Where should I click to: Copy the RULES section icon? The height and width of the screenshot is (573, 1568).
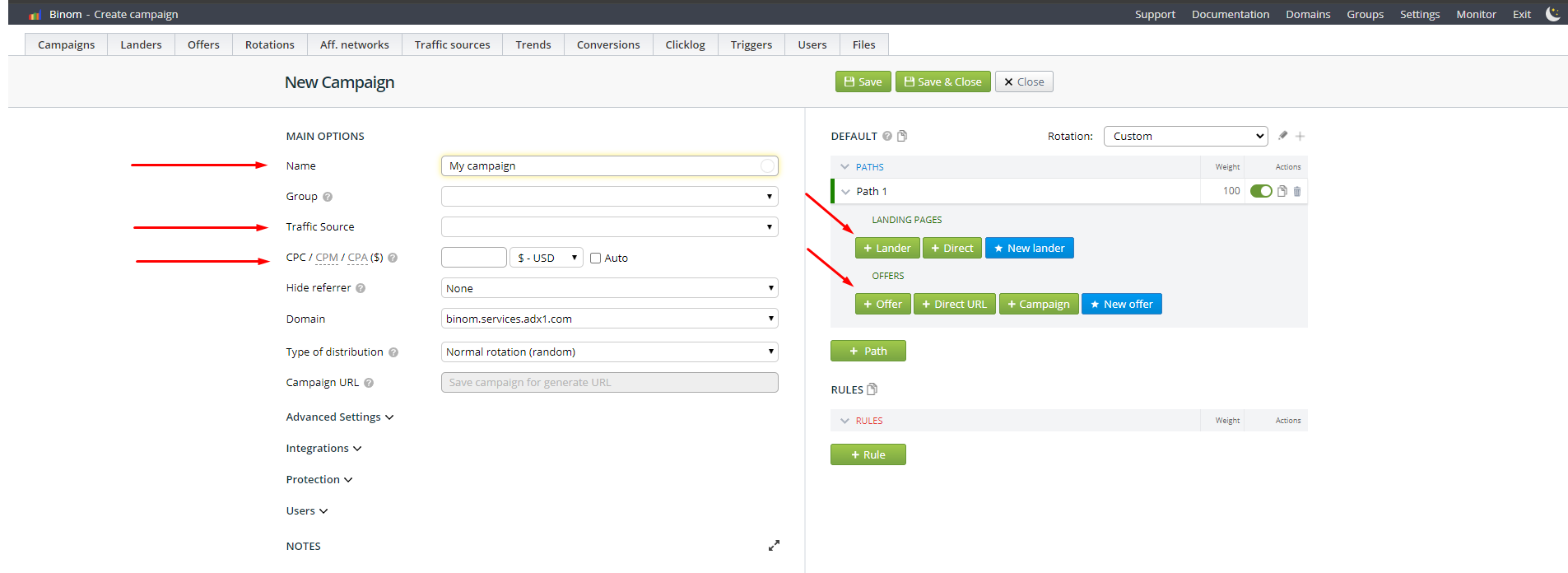(x=872, y=389)
